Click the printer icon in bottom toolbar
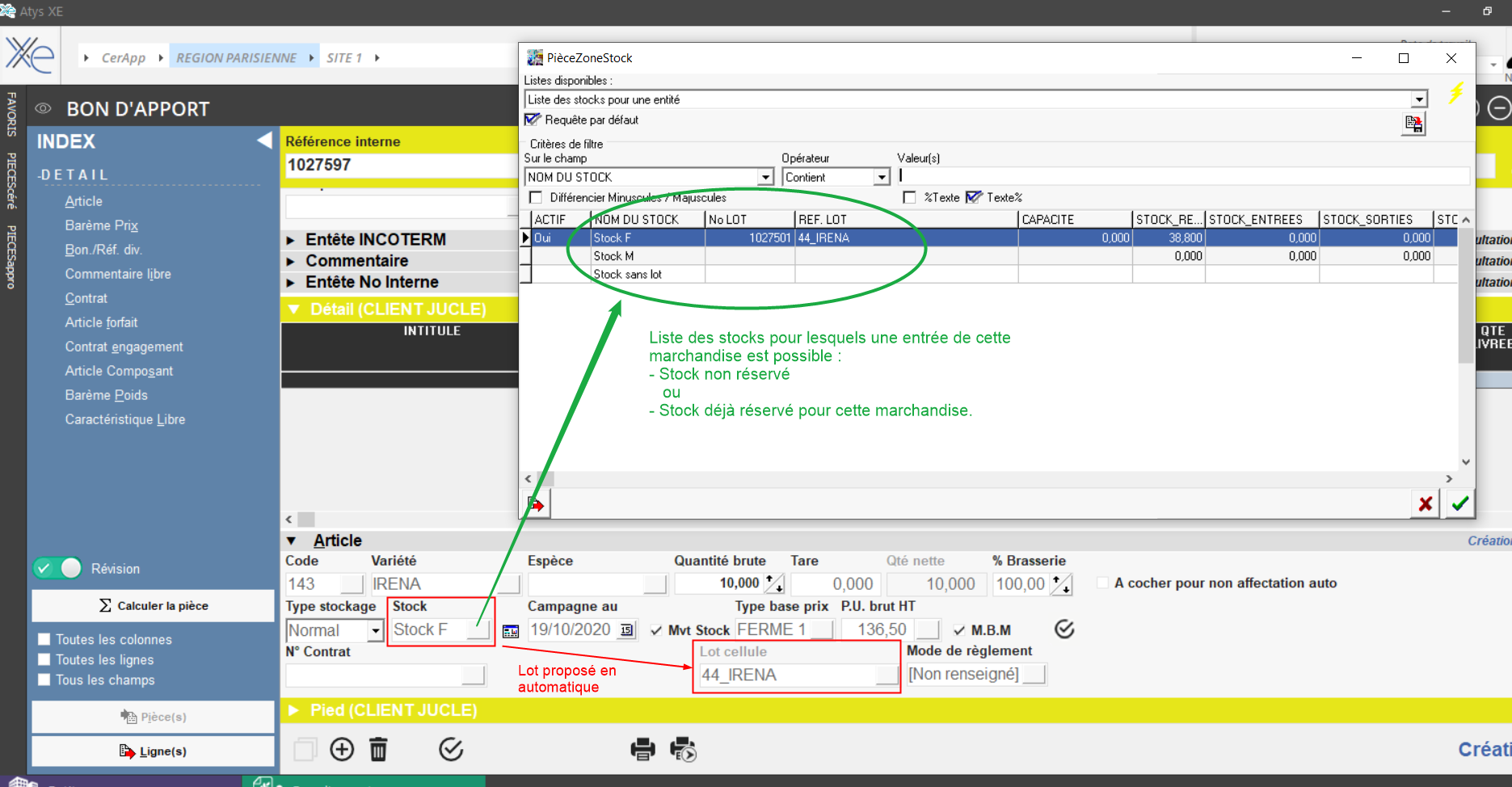Image resolution: width=1512 pixels, height=787 pixels. click(x=642, y=750)
